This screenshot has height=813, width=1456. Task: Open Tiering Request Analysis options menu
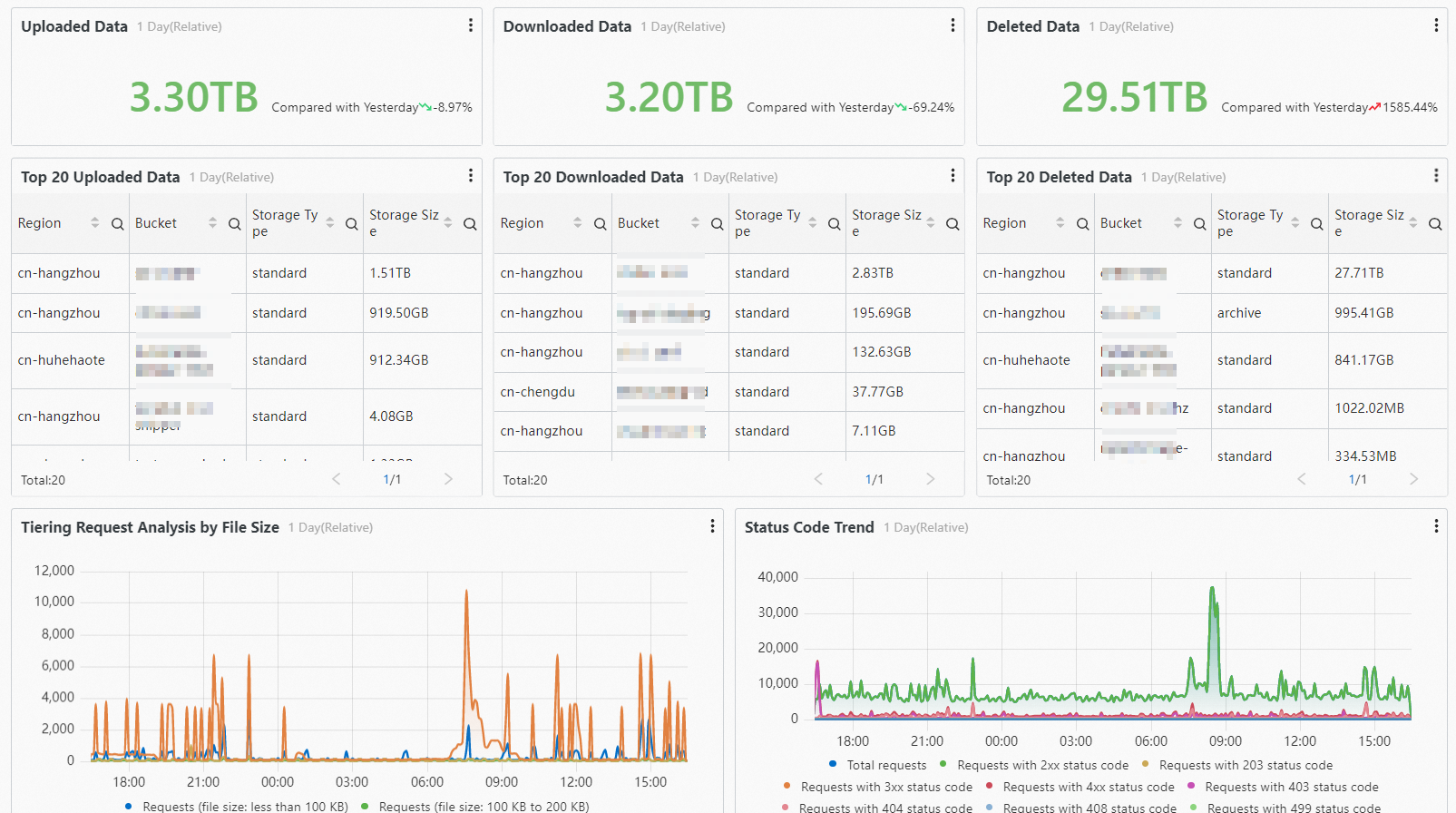(x=712, y=526)
